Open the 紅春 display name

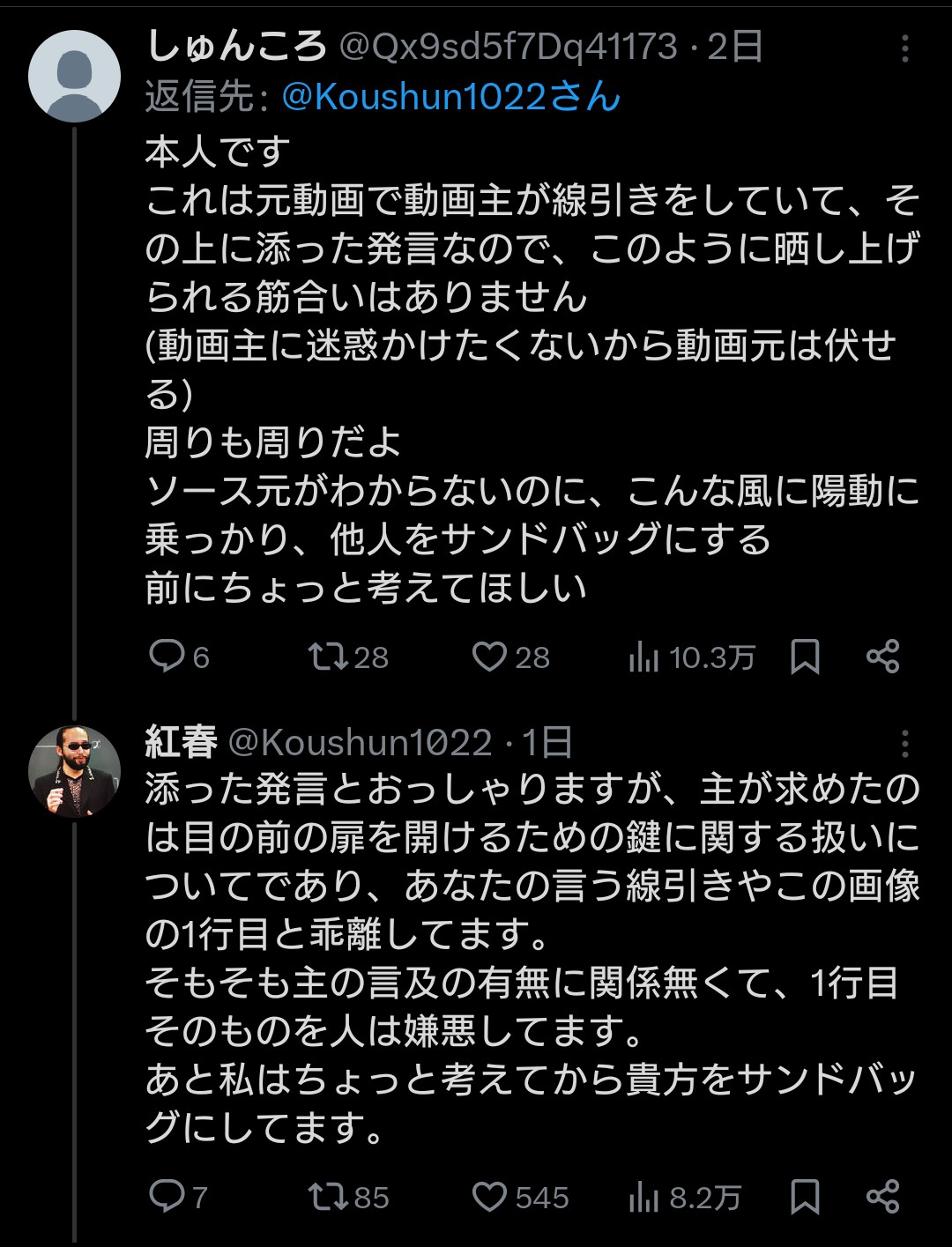click(182, 743)
